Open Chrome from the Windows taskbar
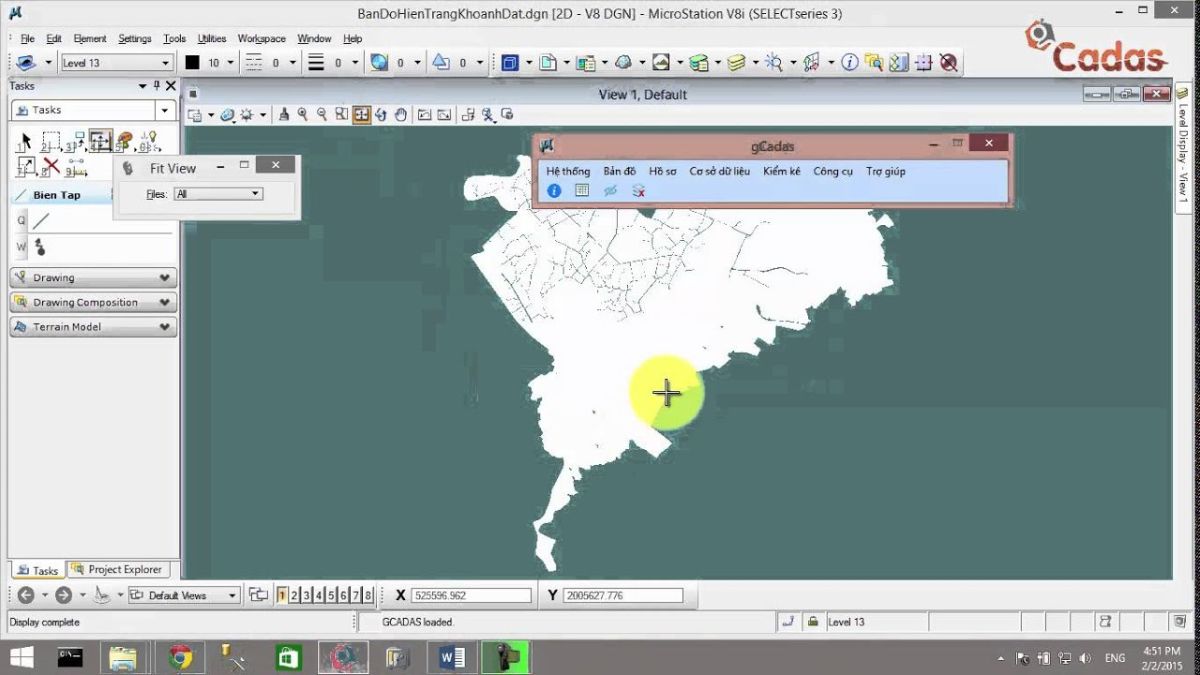The height and width of the screenshot is (675, 1200). click(x=180, y=657)
